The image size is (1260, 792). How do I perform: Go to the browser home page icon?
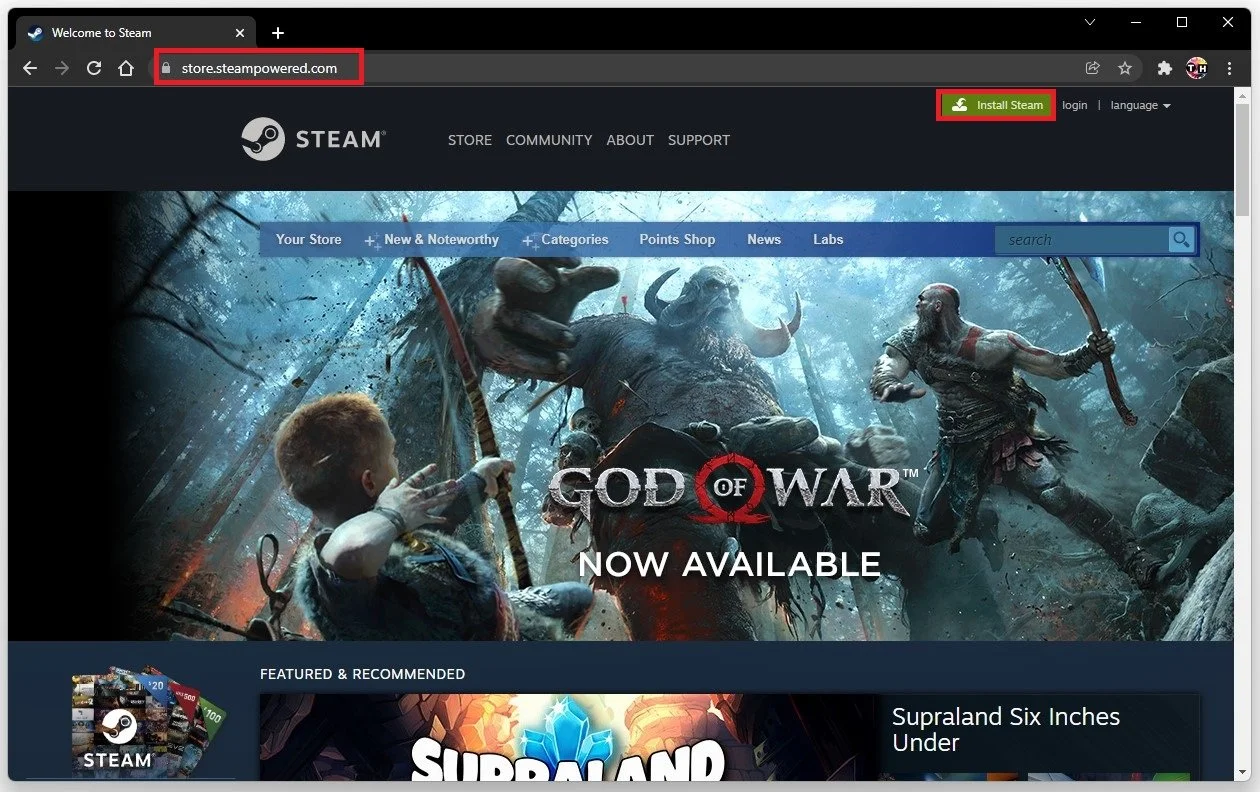(126, 68)
